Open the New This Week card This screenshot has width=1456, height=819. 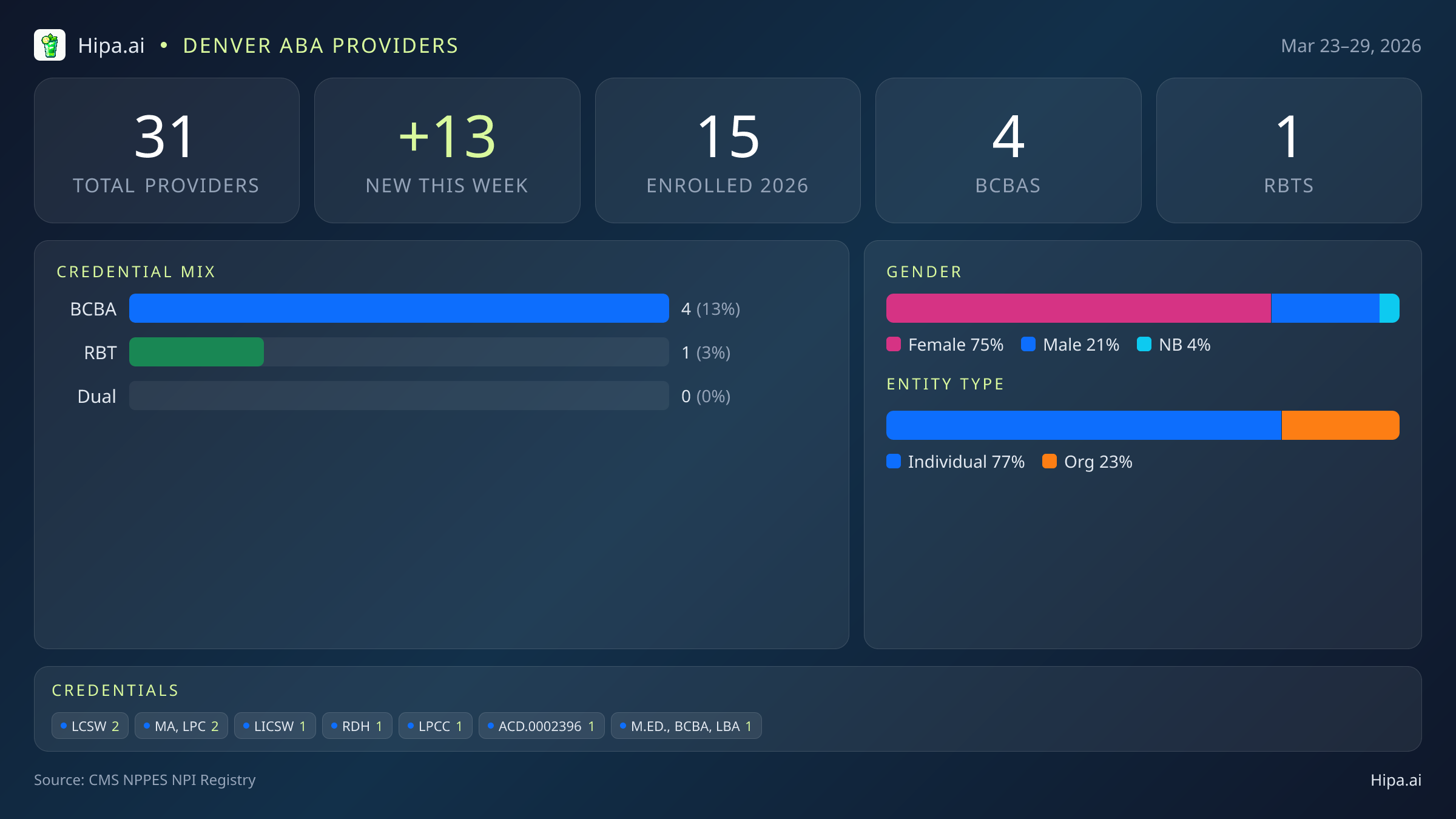(447, 150)
